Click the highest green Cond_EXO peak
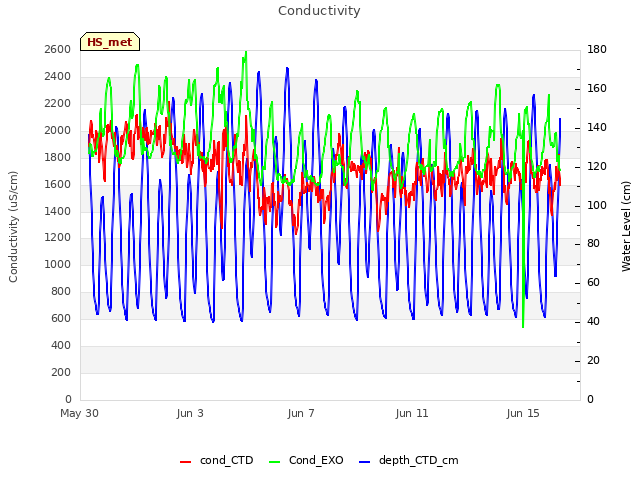 245,52
